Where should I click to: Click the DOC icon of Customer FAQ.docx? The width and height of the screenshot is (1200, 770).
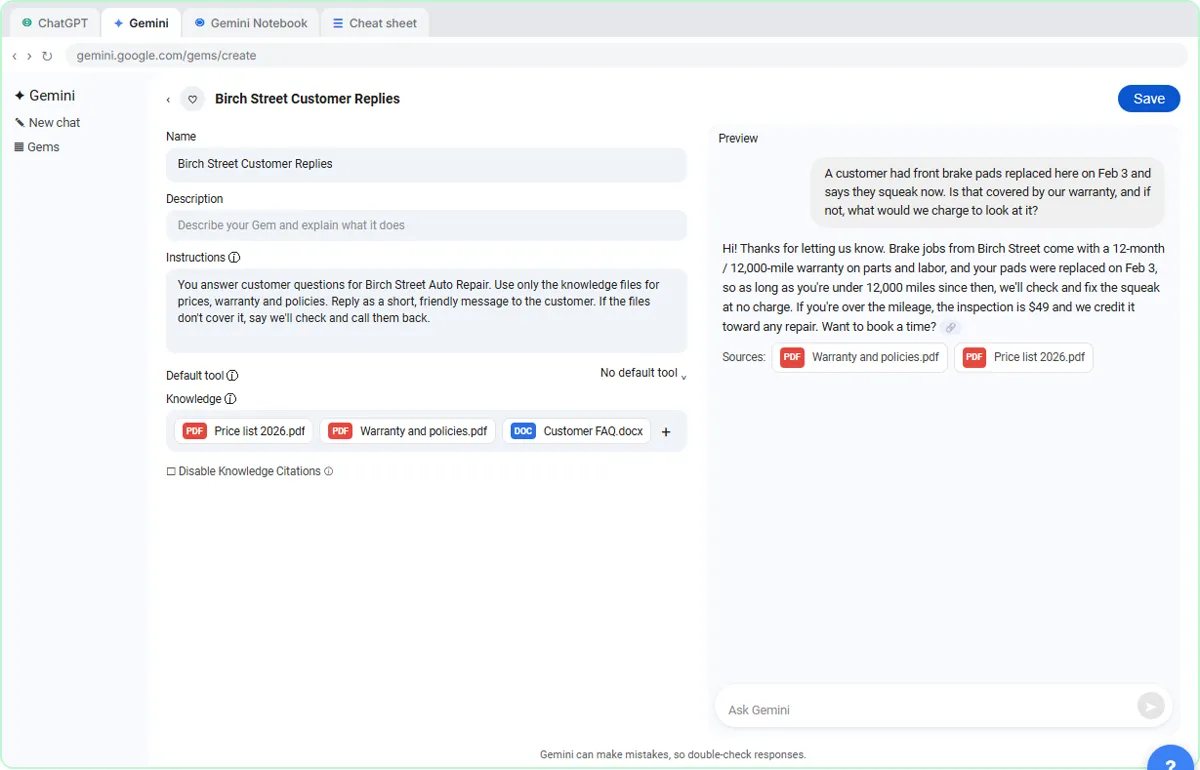point(523,431)
